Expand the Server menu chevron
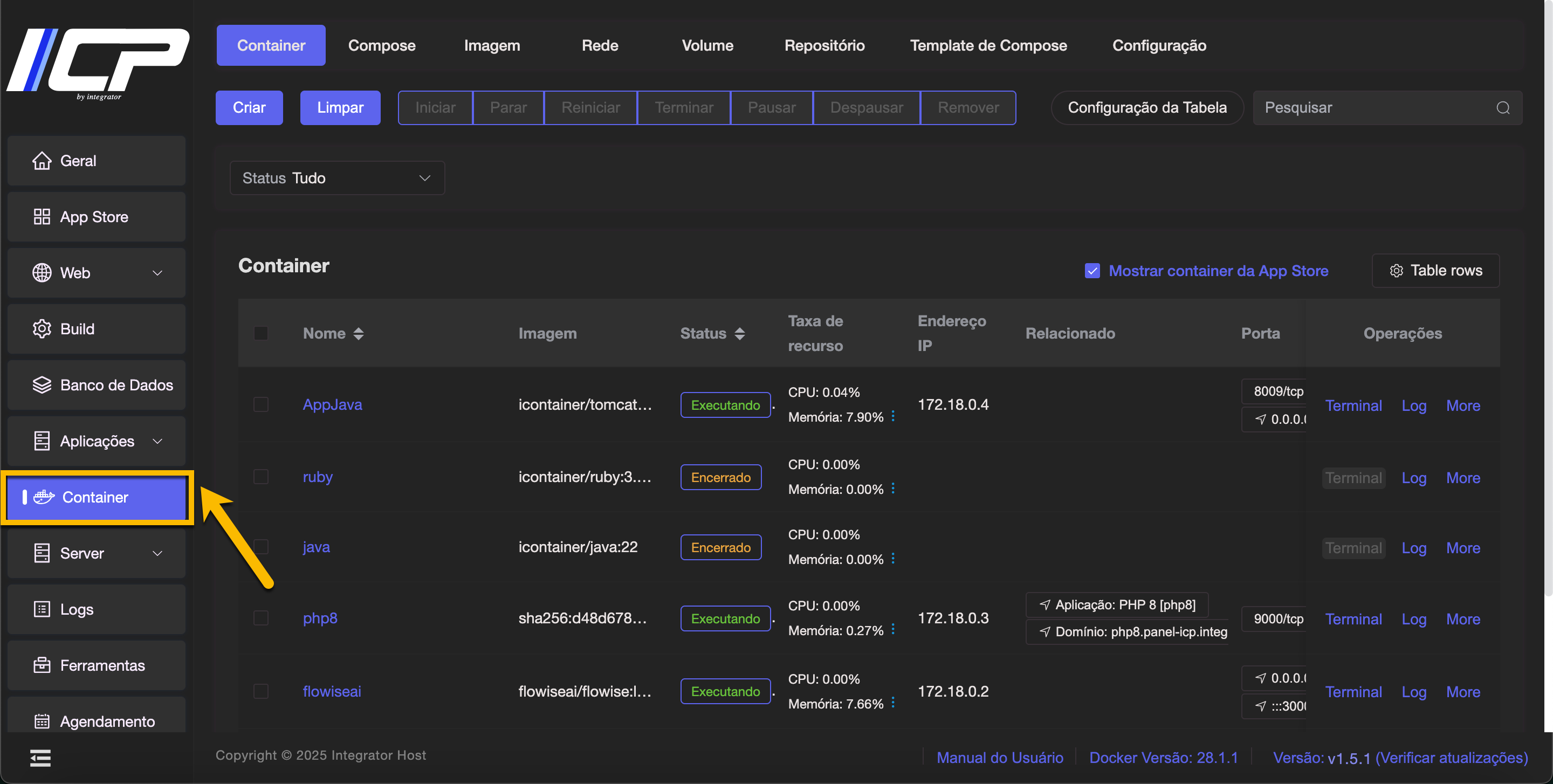1553x784 pixels. point(157,553)
